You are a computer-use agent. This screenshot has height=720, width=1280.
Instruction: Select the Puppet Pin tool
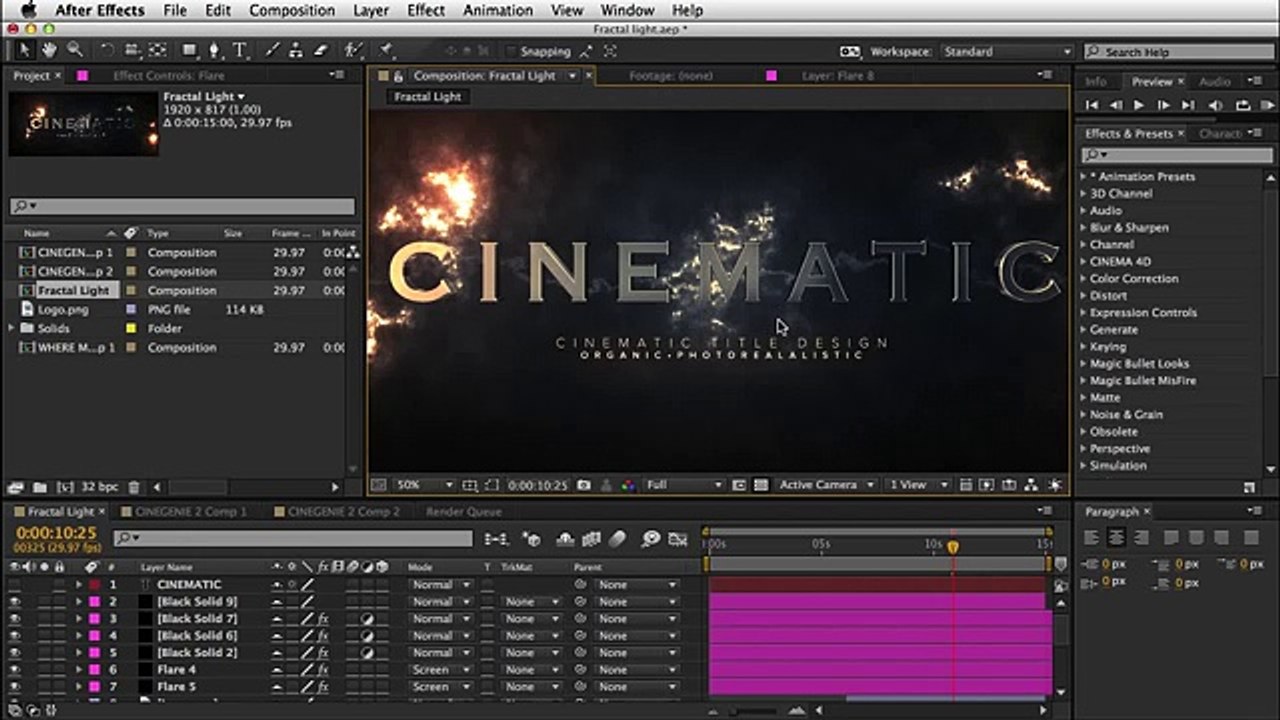385,50
